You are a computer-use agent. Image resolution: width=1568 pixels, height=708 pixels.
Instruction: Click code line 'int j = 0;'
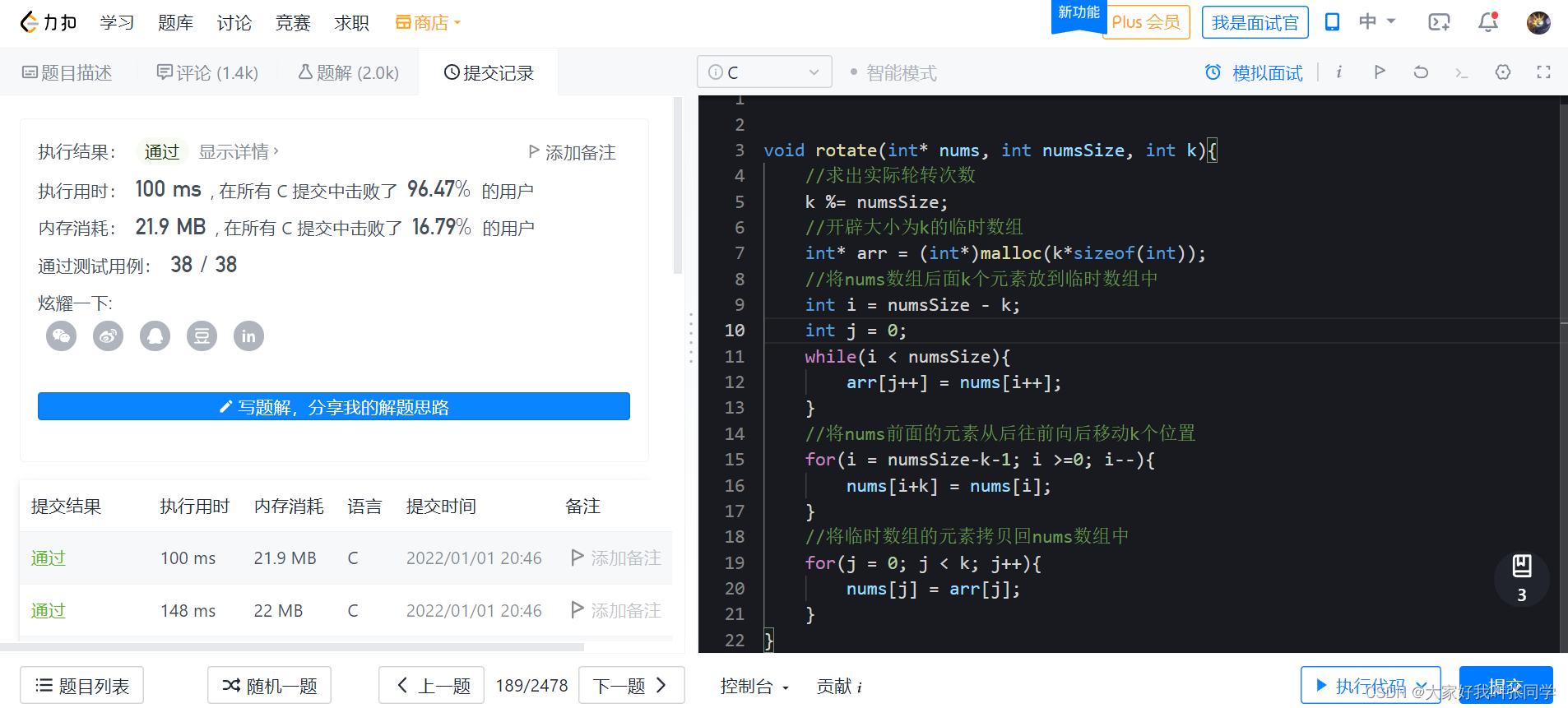click(x=856, y=331)
